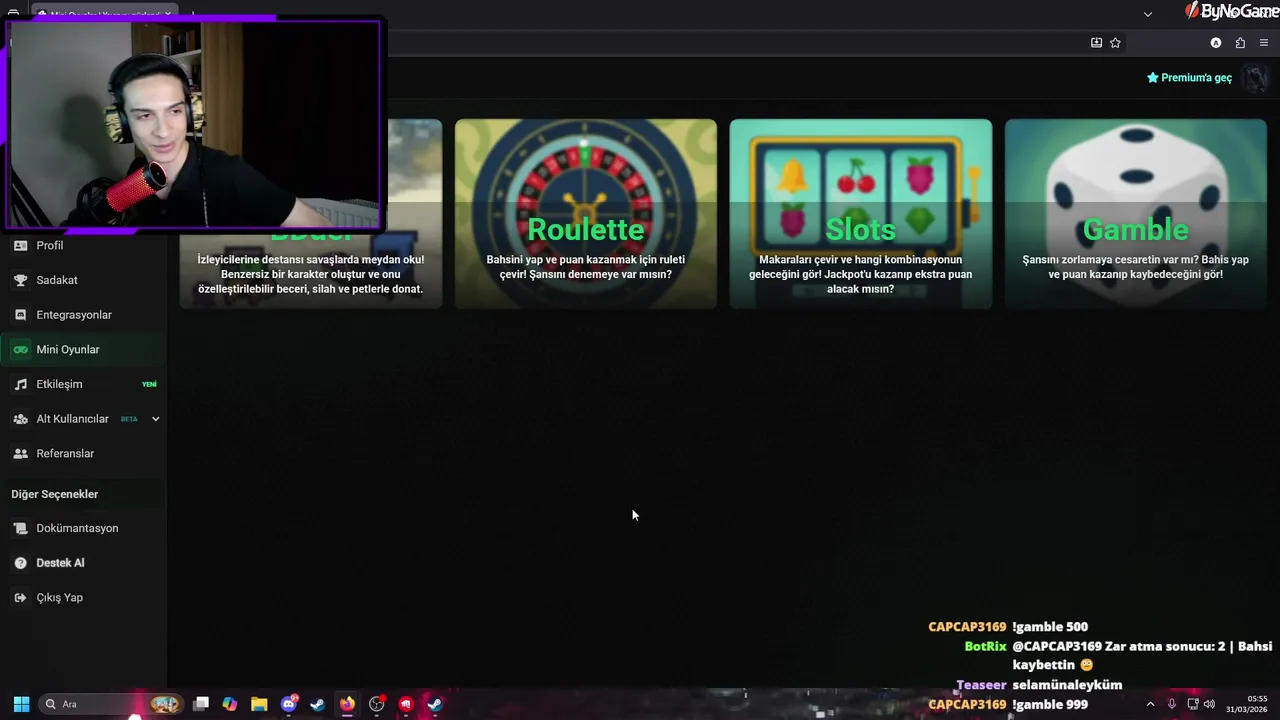This screenshot has height=720, width=1280.
Task: Select Mini Oyunlar in the sidebar
Action: pos(83,349)
